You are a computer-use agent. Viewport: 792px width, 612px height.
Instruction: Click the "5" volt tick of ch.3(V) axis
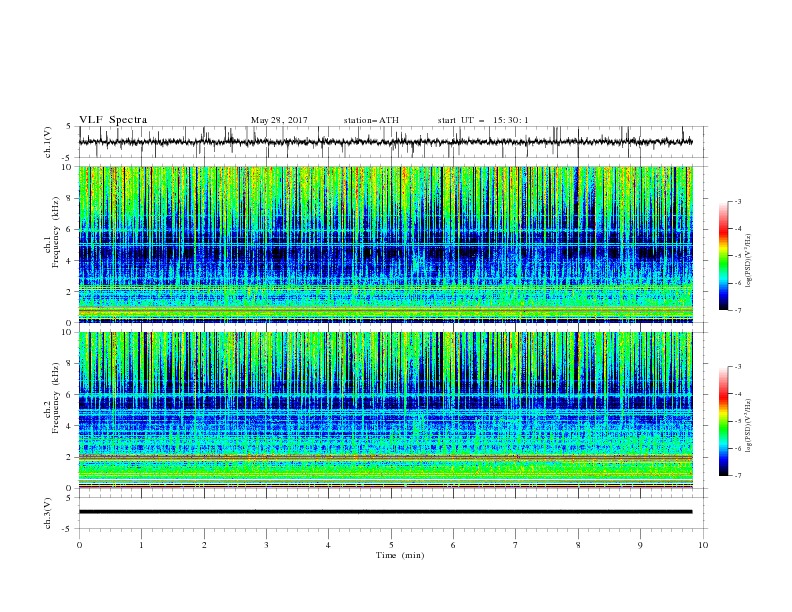click(x=69, y=498)
